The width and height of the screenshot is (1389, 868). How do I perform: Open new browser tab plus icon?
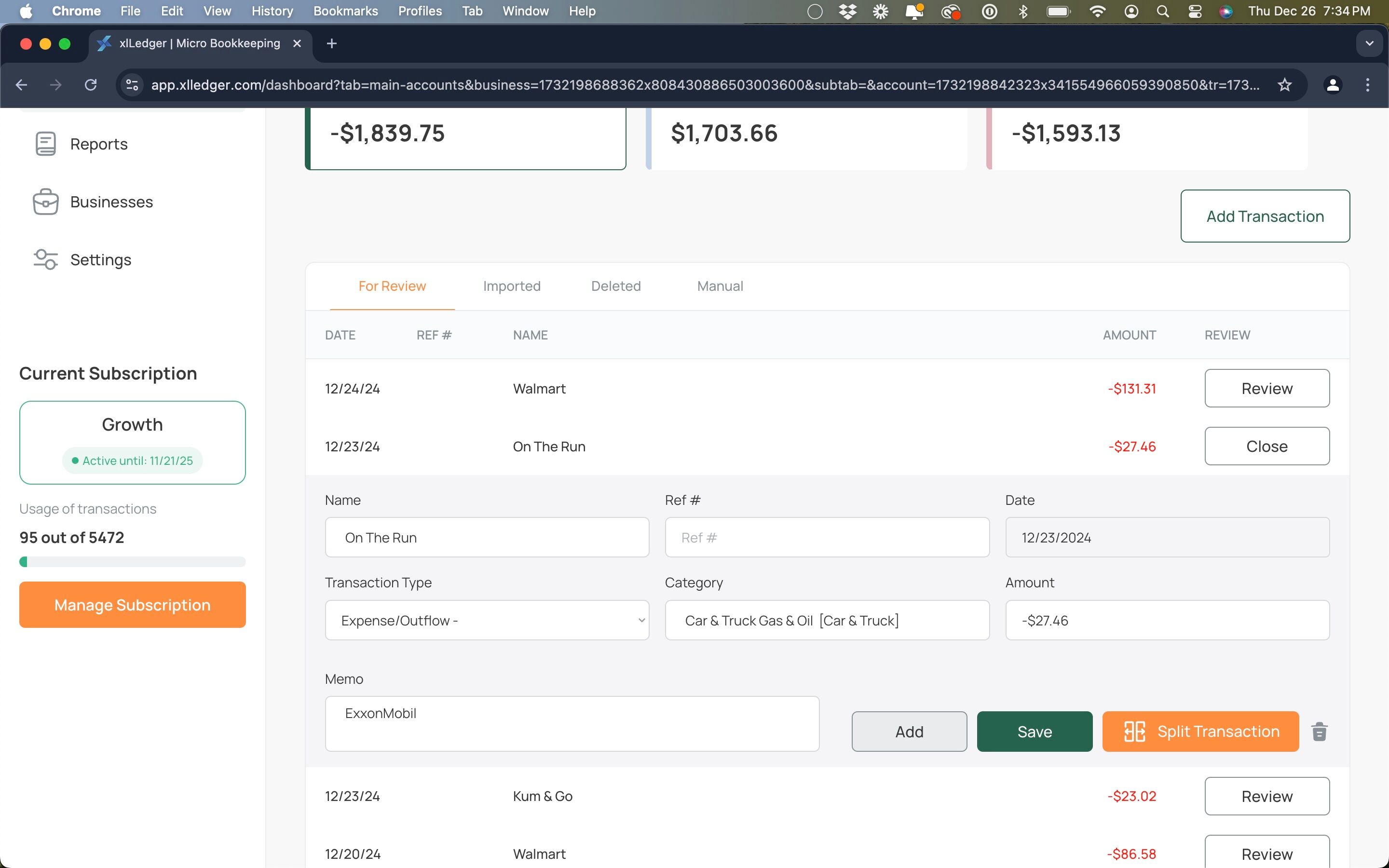[331, 43]
